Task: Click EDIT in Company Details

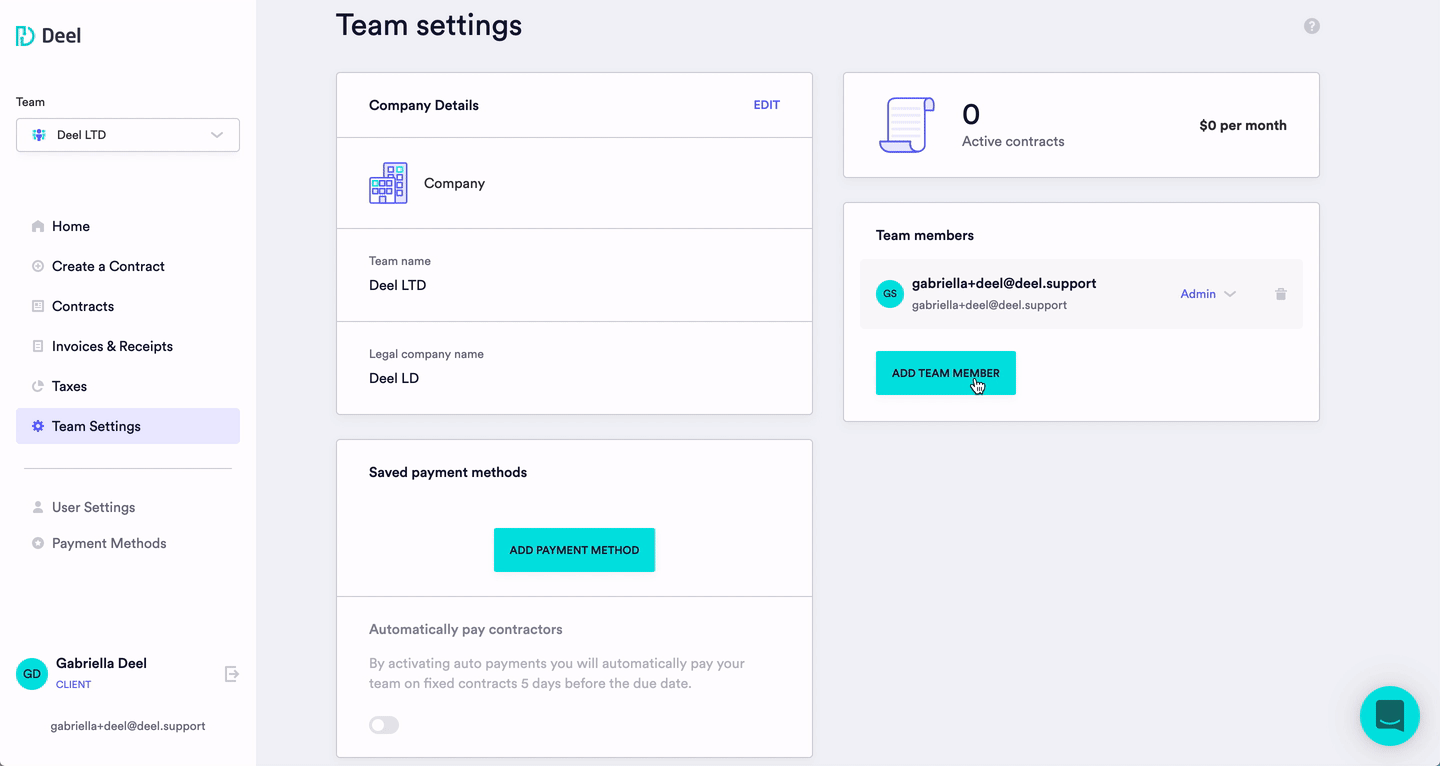Action: point(766,105)
